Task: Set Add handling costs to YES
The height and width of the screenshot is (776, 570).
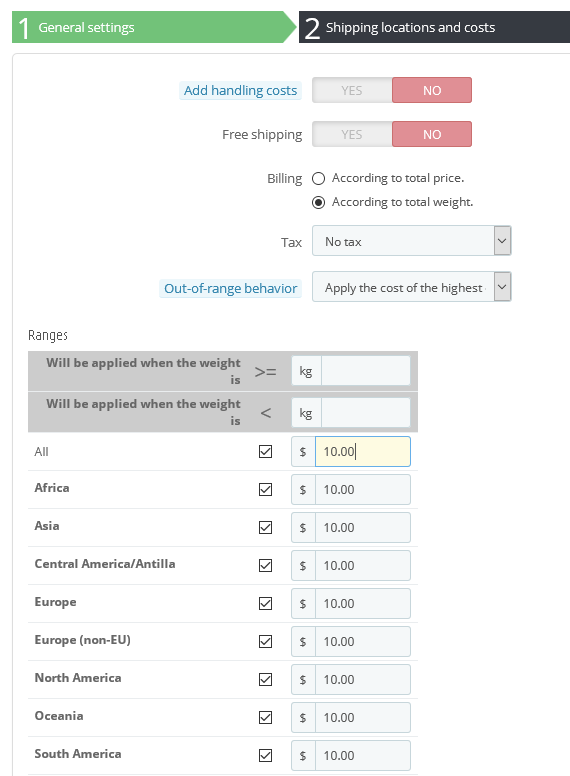Action: pos(352,90)
